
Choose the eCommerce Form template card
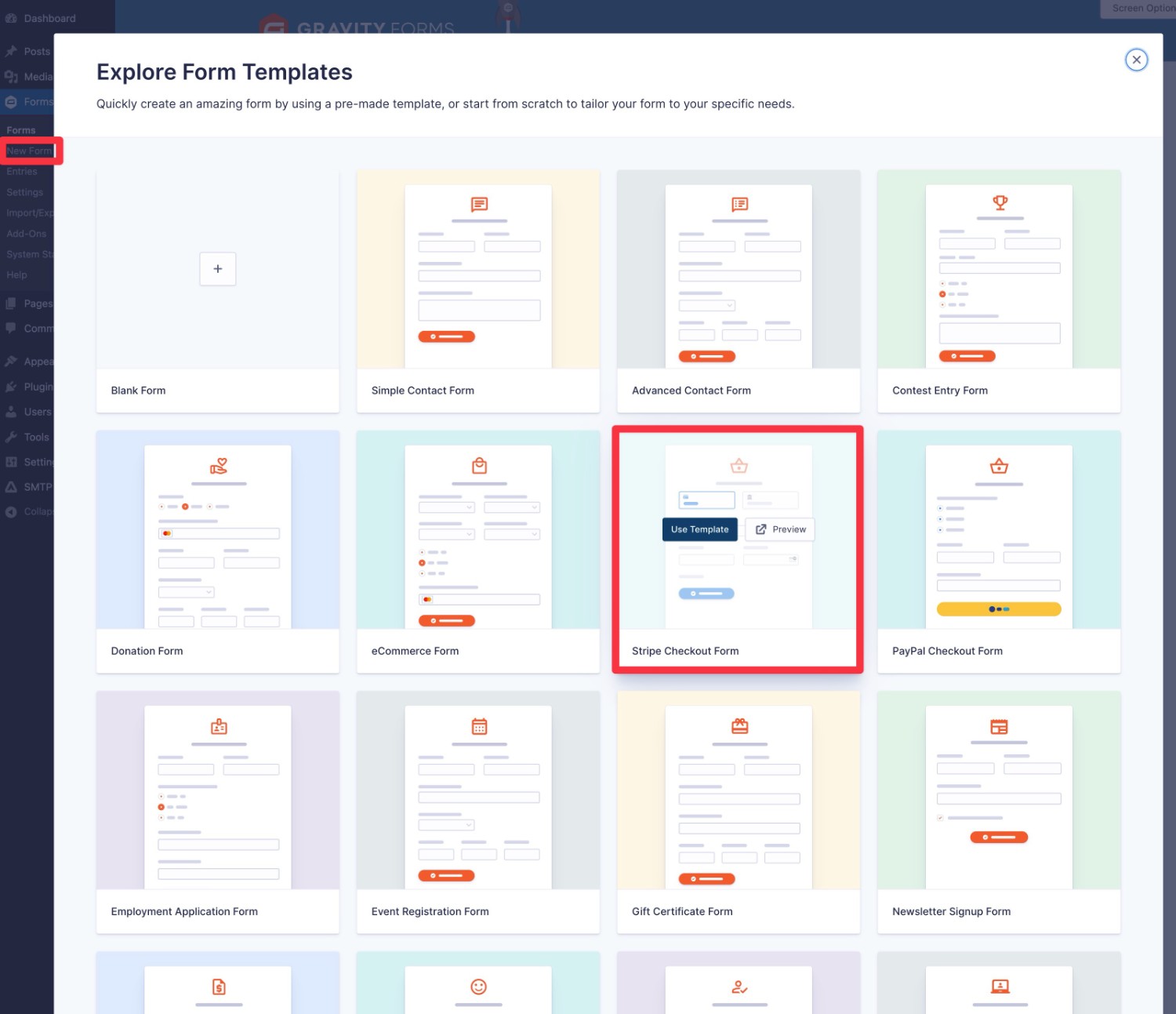(x=478, y=551)
